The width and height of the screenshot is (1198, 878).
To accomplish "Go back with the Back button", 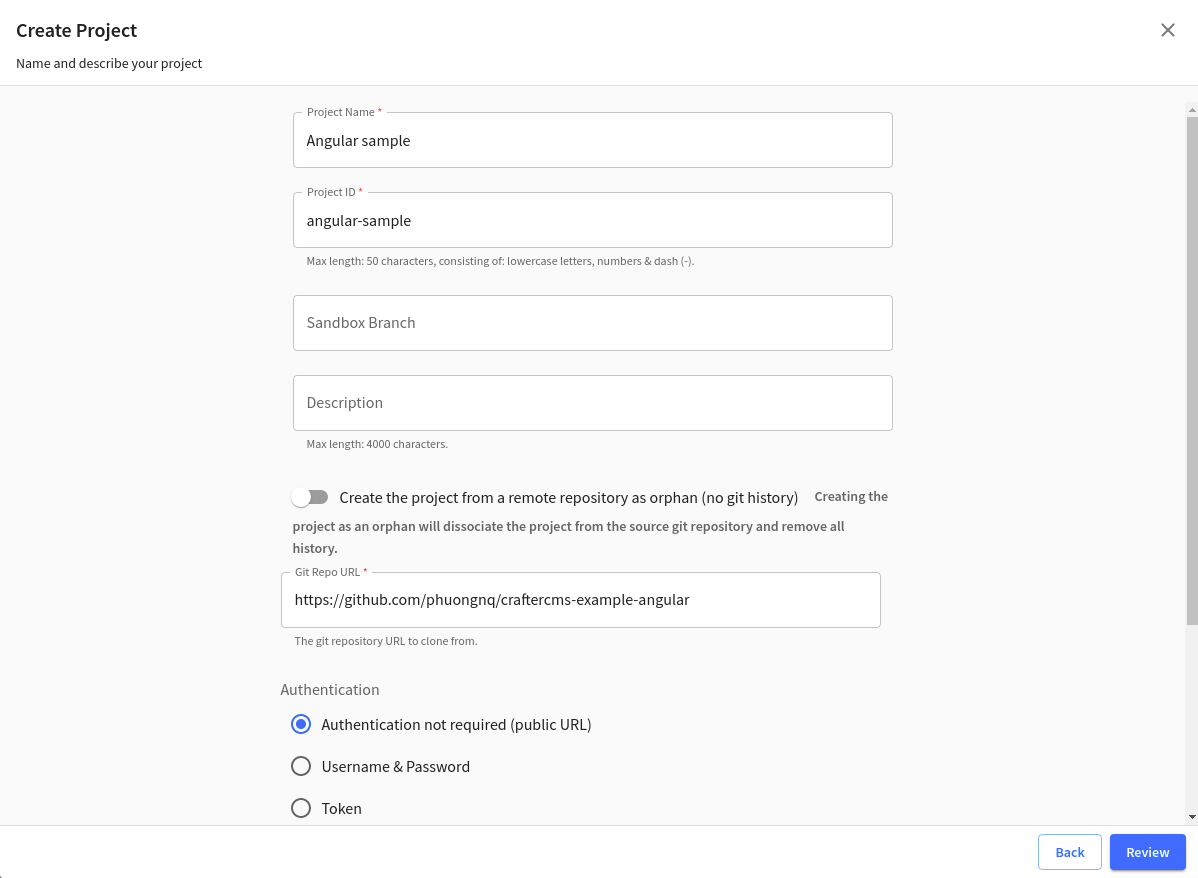I will tap(1069, 852).
